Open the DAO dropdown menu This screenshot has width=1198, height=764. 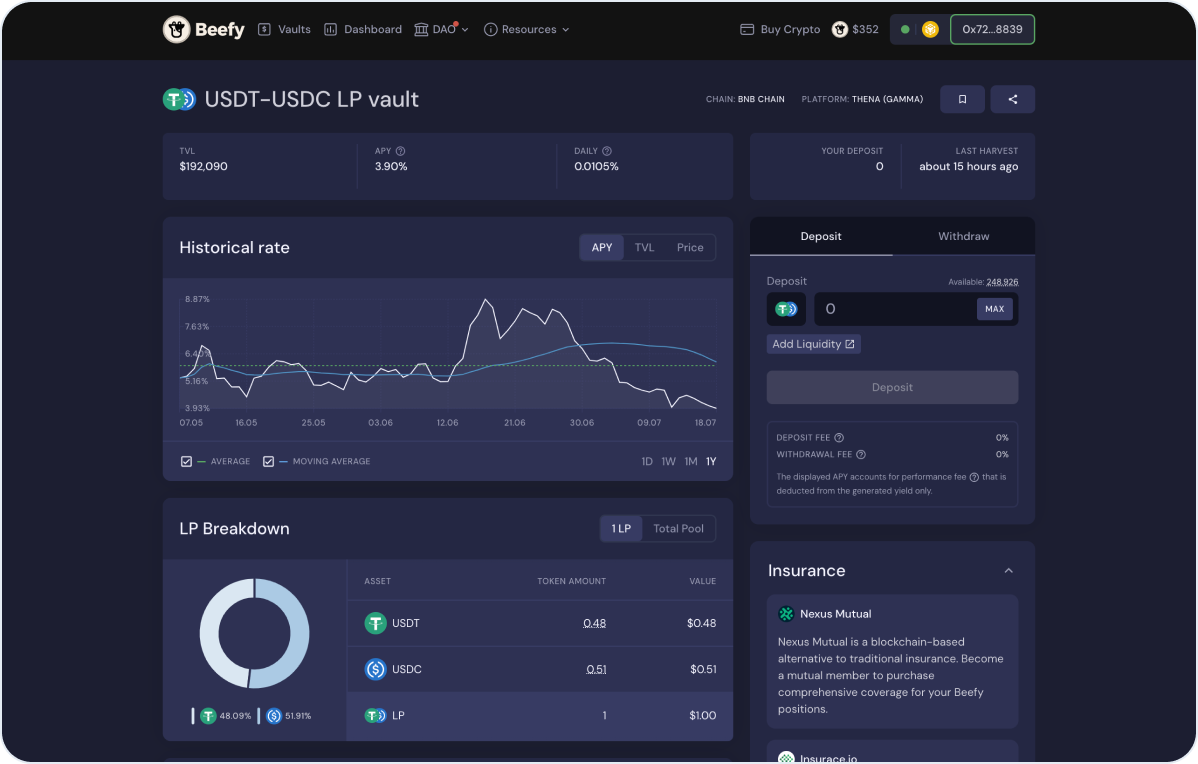coord(442,30)
